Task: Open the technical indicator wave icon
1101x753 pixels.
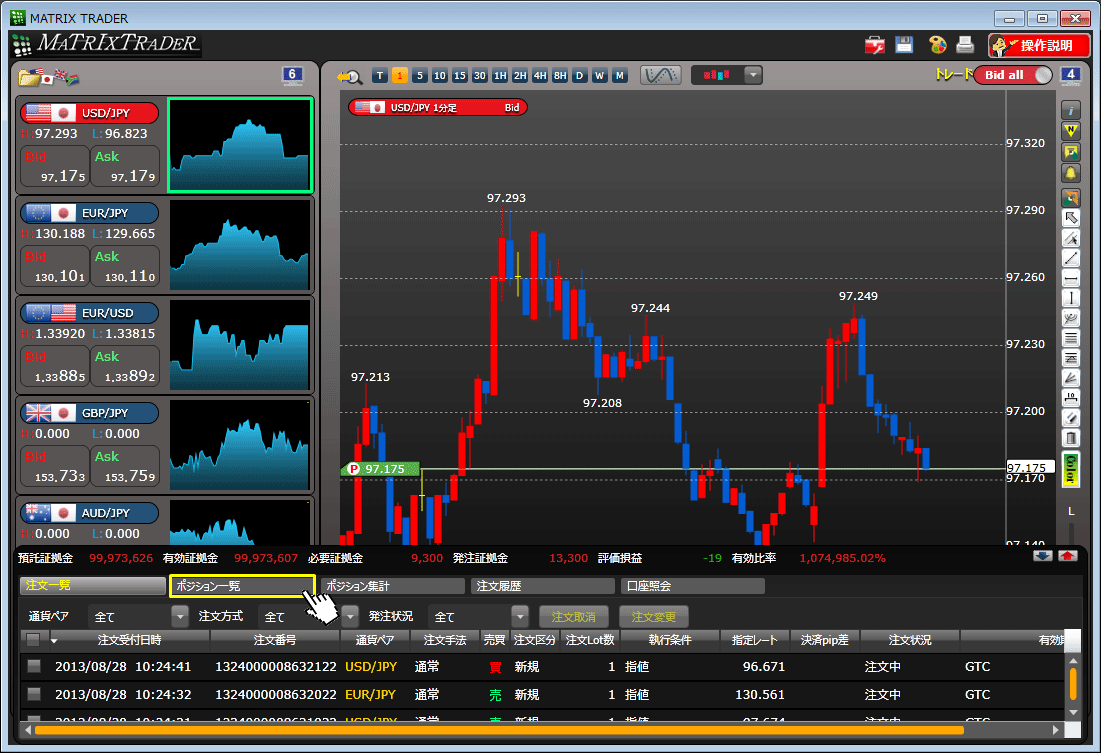Action: (660, 75)
